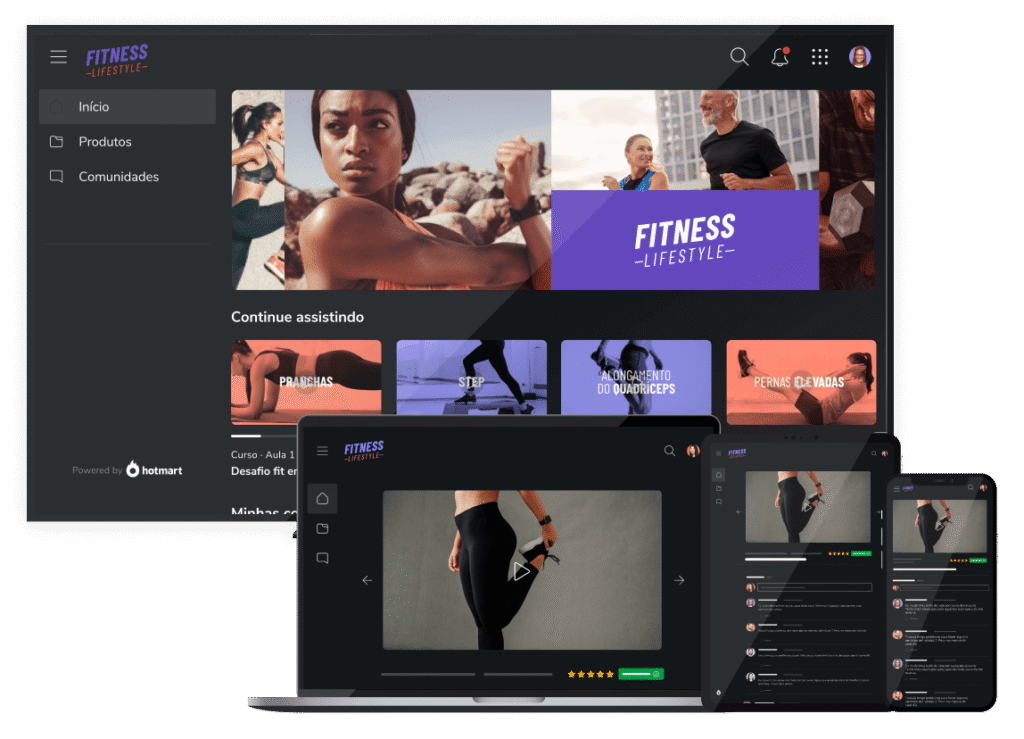Image resolution: width=1024 pixels, height=739 pixels.
Task: Open the Pernas Elevadas thumbnail
Action: coord(801,381)
